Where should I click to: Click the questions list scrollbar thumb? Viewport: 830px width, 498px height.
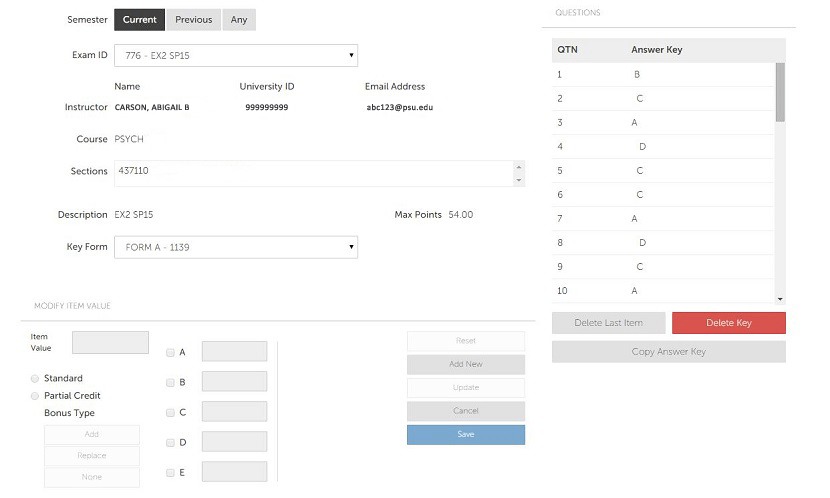[x=780, y=93]
